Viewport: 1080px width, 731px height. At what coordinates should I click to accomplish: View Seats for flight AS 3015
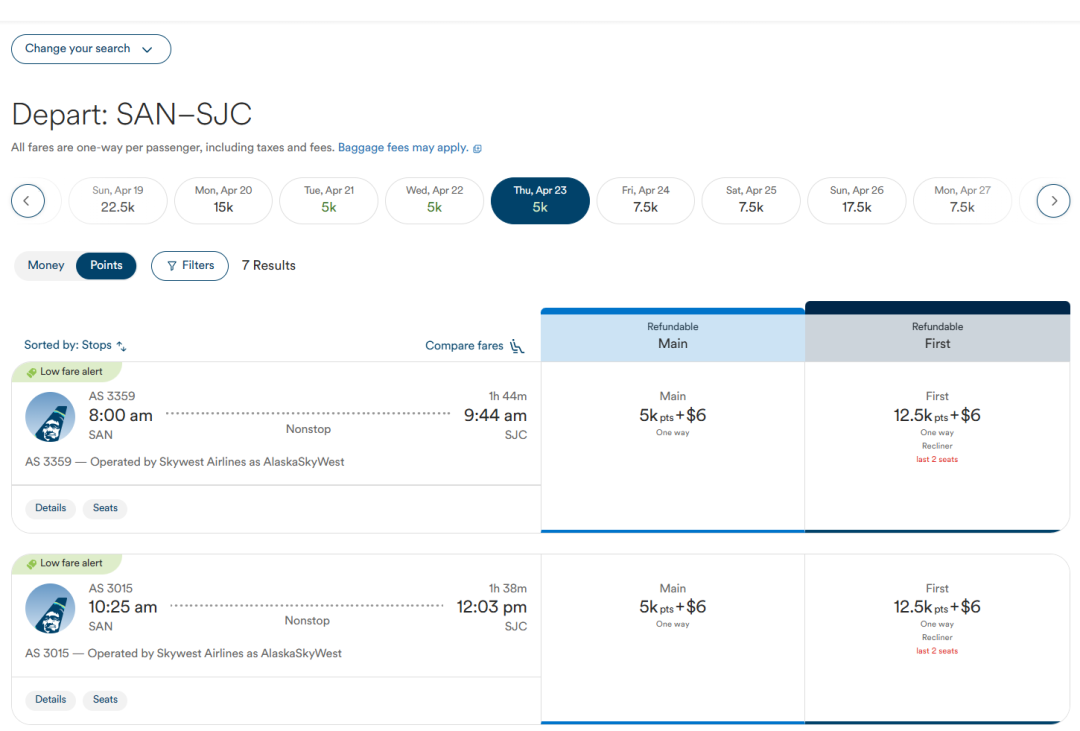[105, 700]
